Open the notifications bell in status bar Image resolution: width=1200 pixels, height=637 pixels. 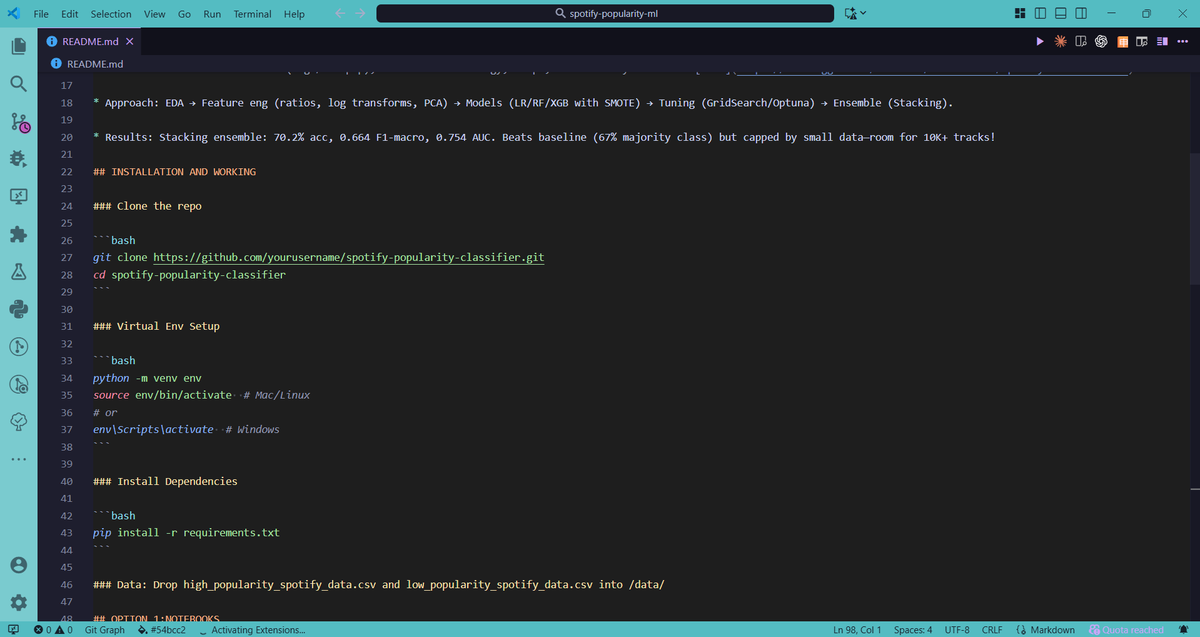tap(1185, 630)
